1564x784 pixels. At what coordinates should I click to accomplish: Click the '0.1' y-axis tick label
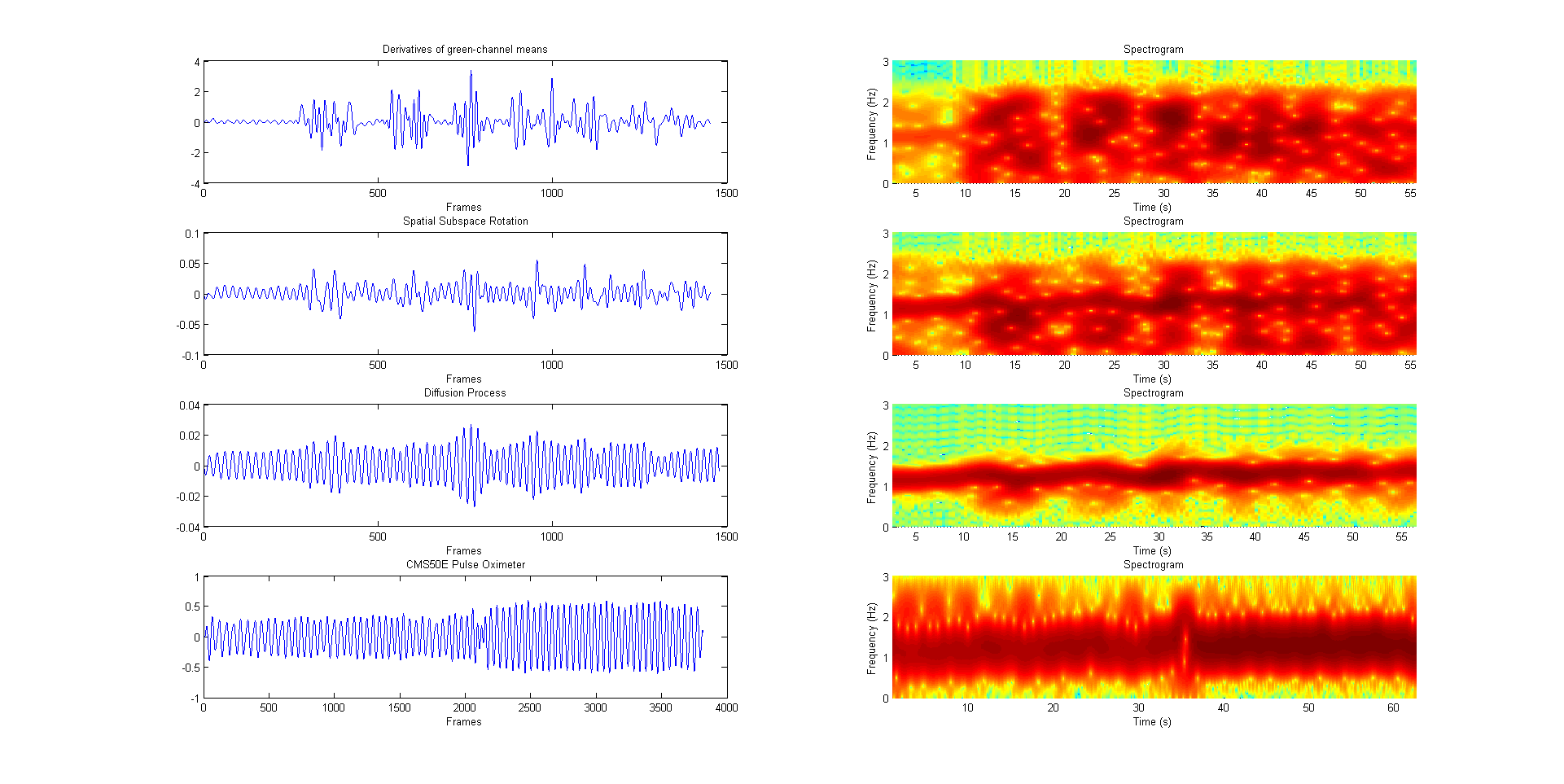tap(192, 234)
